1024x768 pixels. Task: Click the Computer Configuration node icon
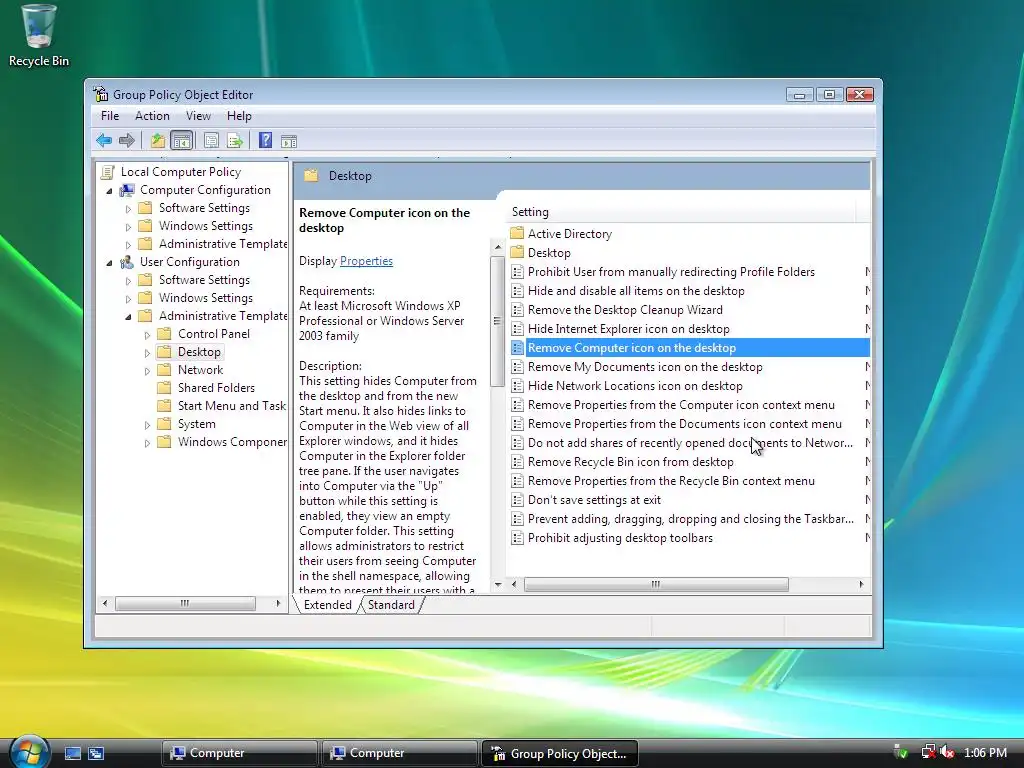coord(127,190)
